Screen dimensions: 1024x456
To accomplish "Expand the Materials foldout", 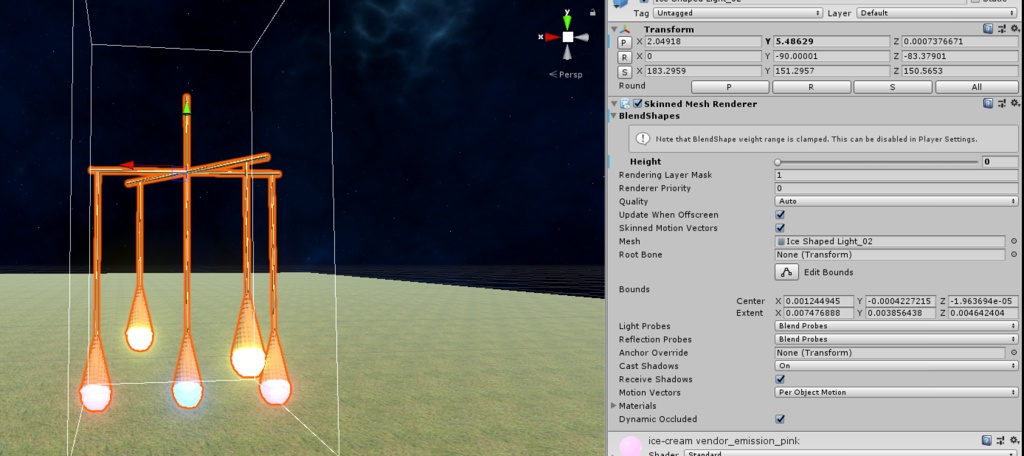I will (x=613, y=406).
